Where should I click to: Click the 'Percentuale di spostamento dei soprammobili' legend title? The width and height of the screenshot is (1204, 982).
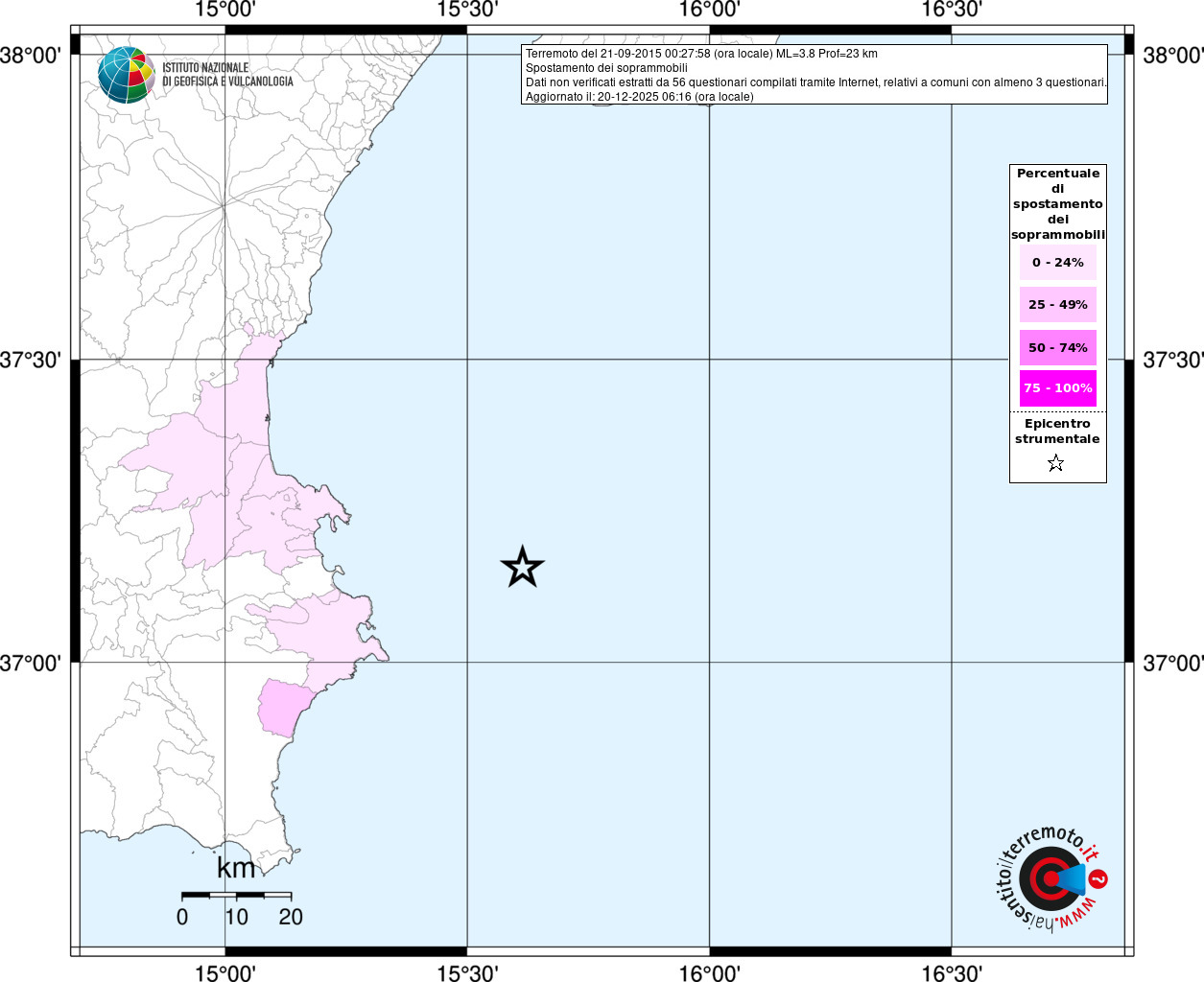(x=1058, y=204)
